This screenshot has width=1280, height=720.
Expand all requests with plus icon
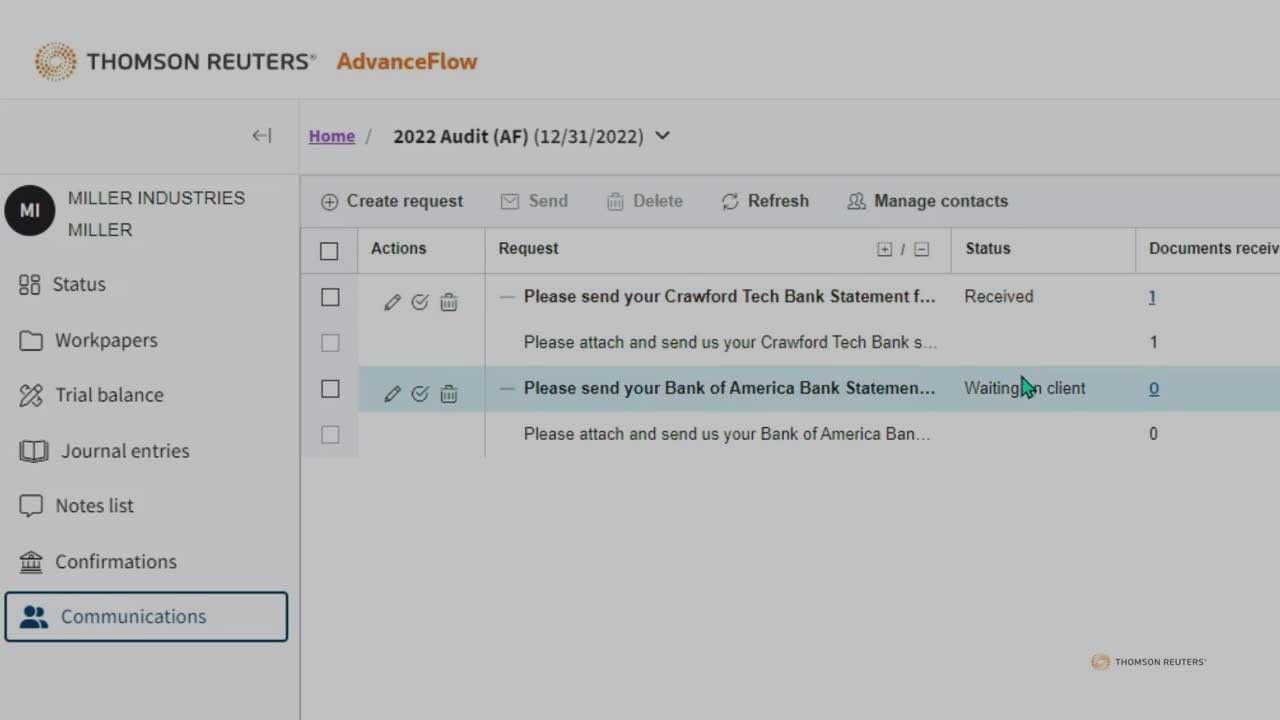[884, 249]
